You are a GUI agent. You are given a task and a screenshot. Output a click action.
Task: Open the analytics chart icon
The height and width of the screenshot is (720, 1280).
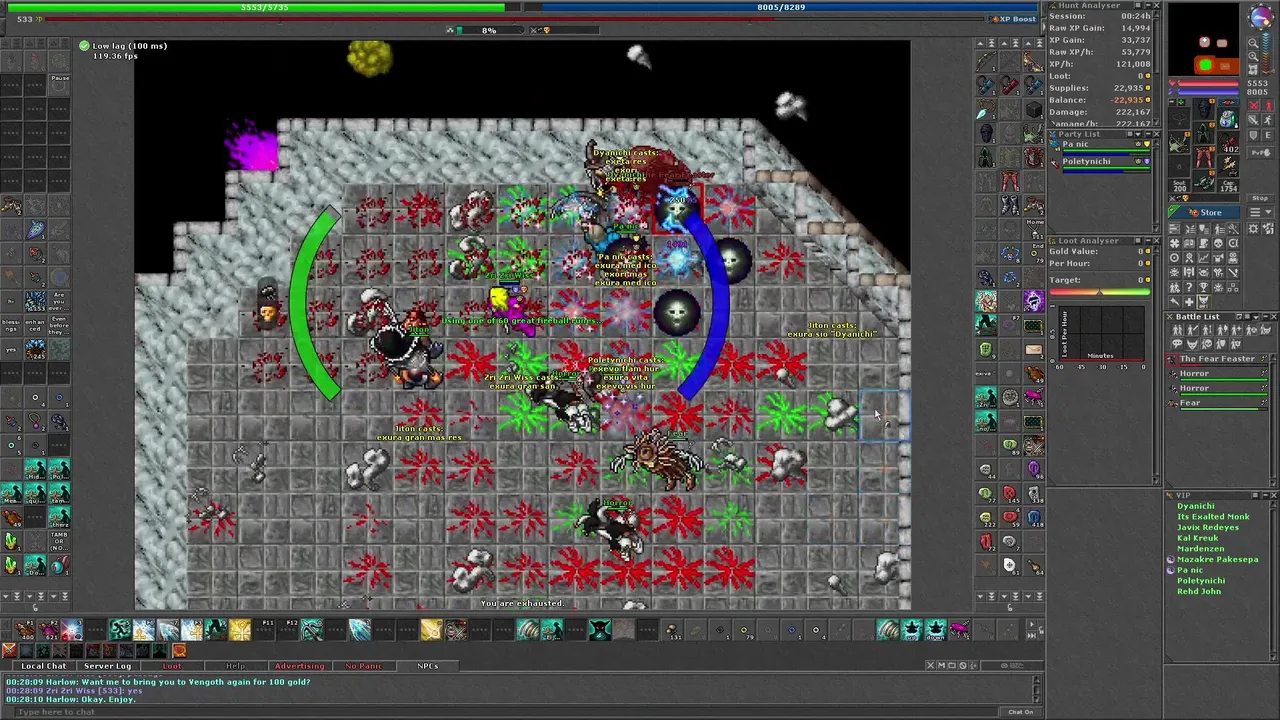coord(1204,257)
